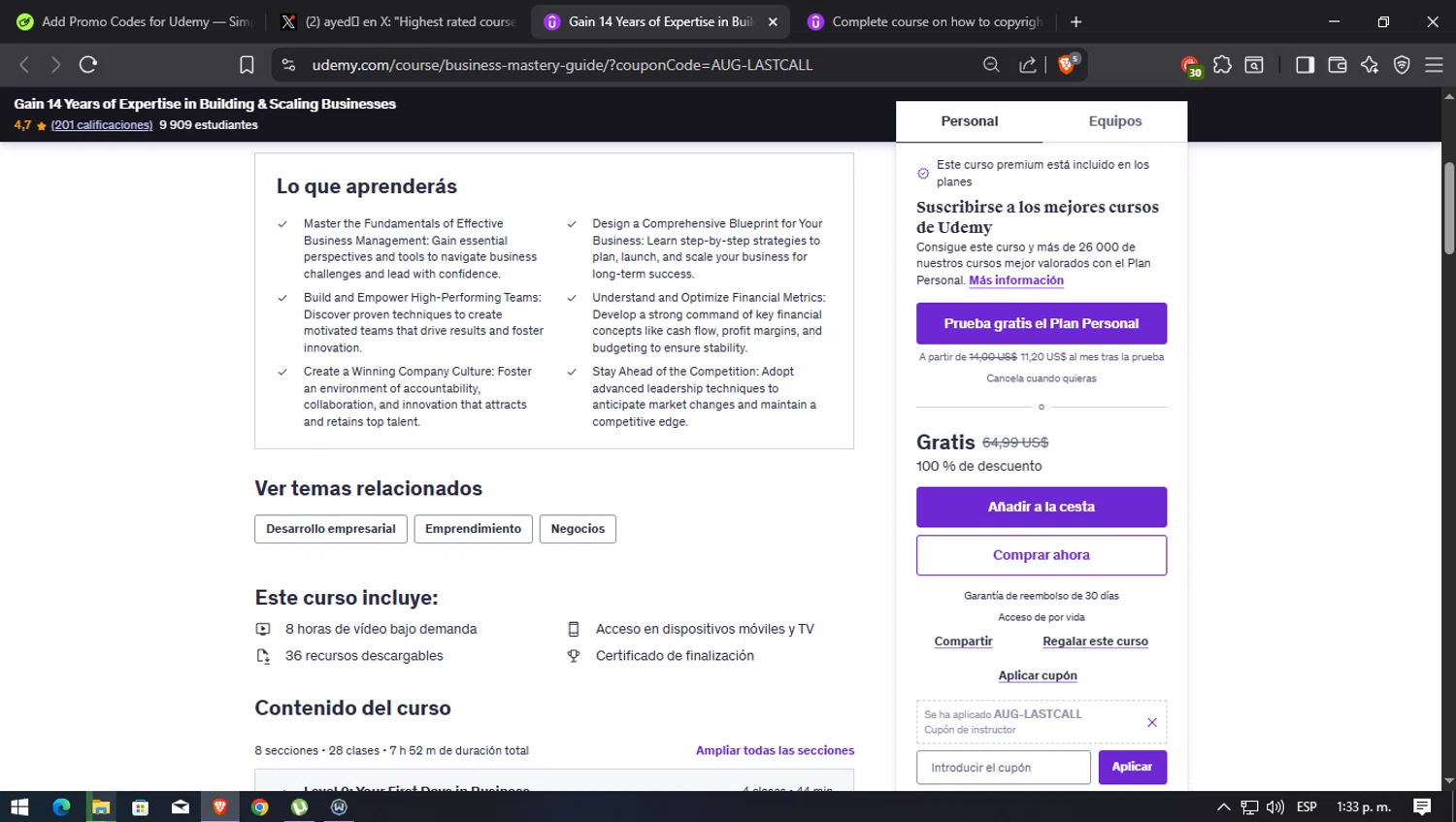Open the WordPress taskbar icon
The image size is (1456, 822).
point(339,806)
